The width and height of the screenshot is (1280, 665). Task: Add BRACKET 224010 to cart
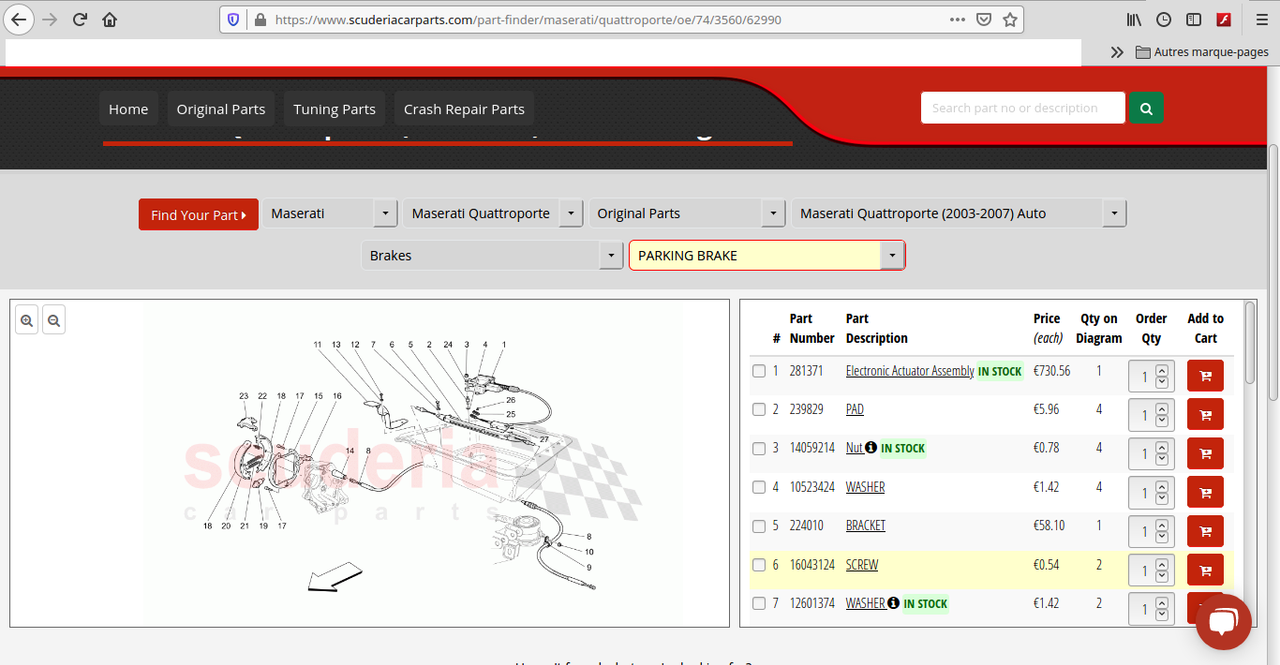pyautogui.click(x=1205, y=532)
